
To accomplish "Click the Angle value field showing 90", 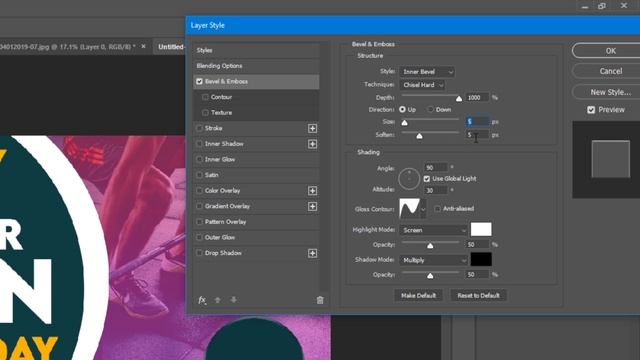I will (436, 167).
